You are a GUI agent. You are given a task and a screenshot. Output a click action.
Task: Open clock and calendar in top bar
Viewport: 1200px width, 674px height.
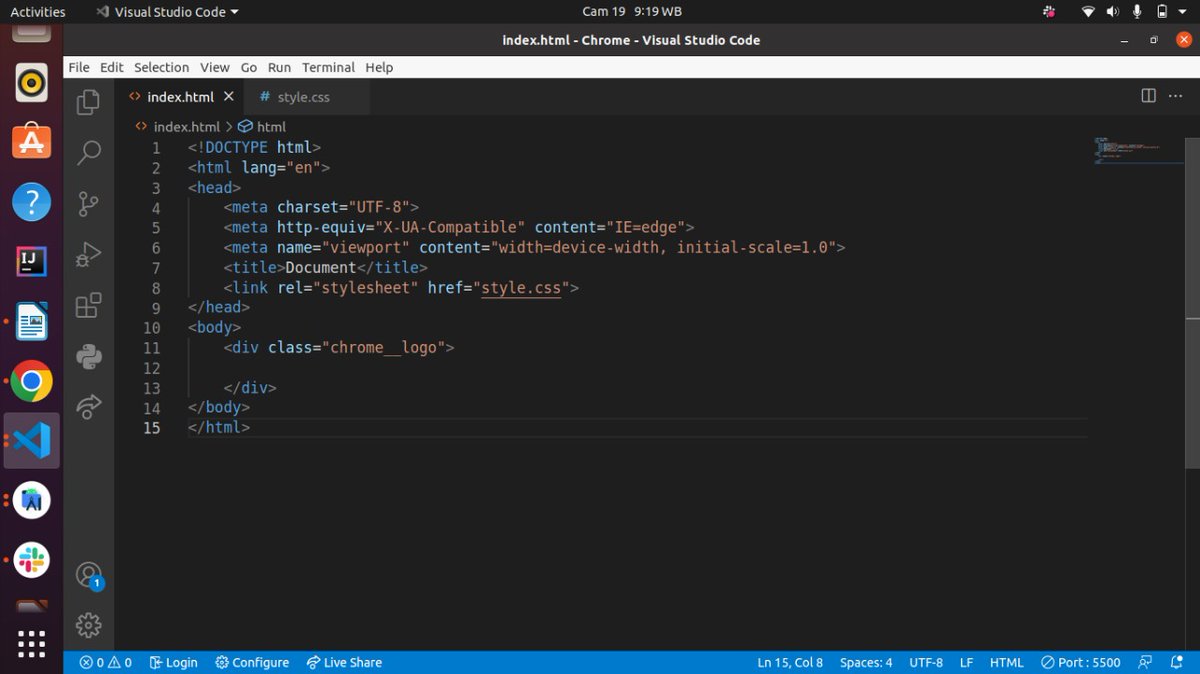tap(632, 12)
